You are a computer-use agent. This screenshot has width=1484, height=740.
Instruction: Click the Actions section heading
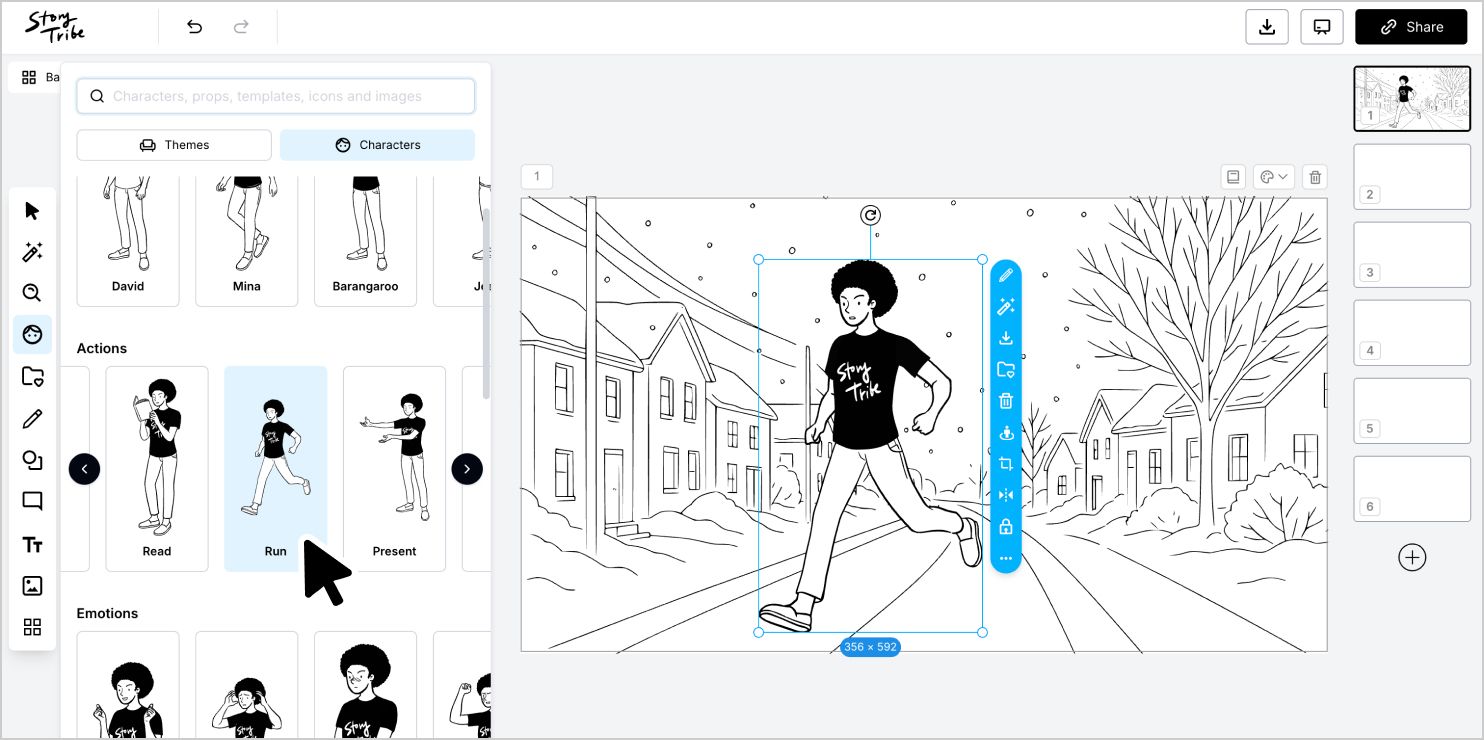click(x=102, y=348)
